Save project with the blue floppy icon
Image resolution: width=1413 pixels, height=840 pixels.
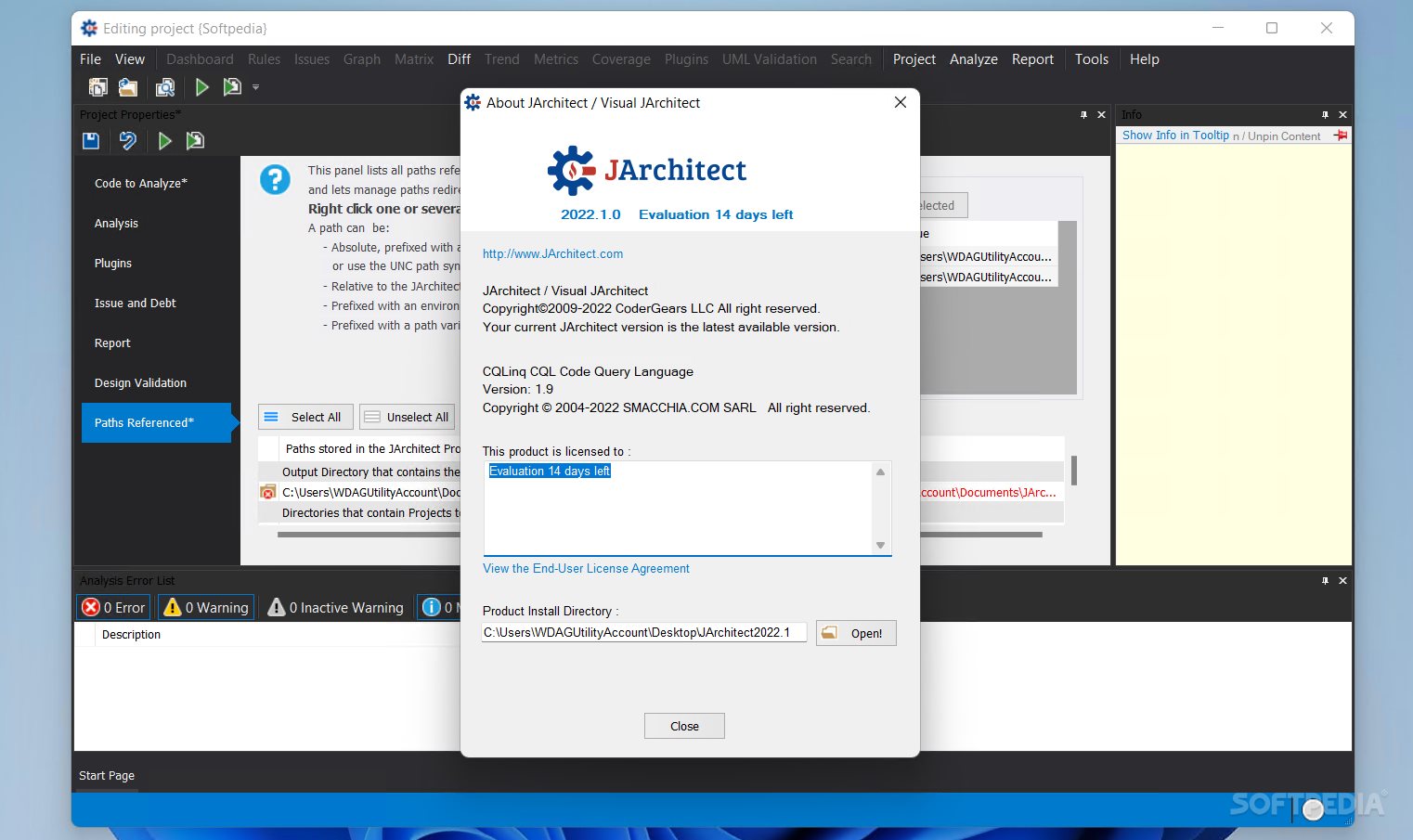(91, 141)
